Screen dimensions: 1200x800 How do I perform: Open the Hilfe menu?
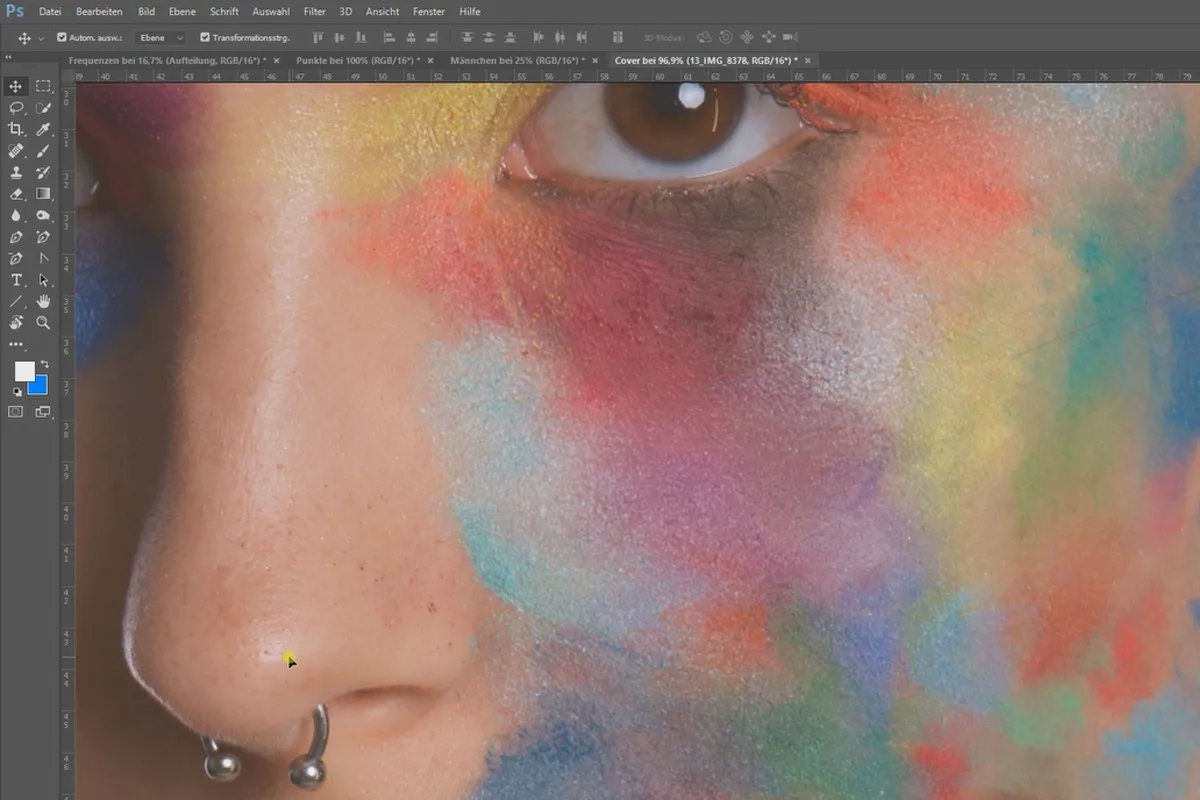click(469, 11)
